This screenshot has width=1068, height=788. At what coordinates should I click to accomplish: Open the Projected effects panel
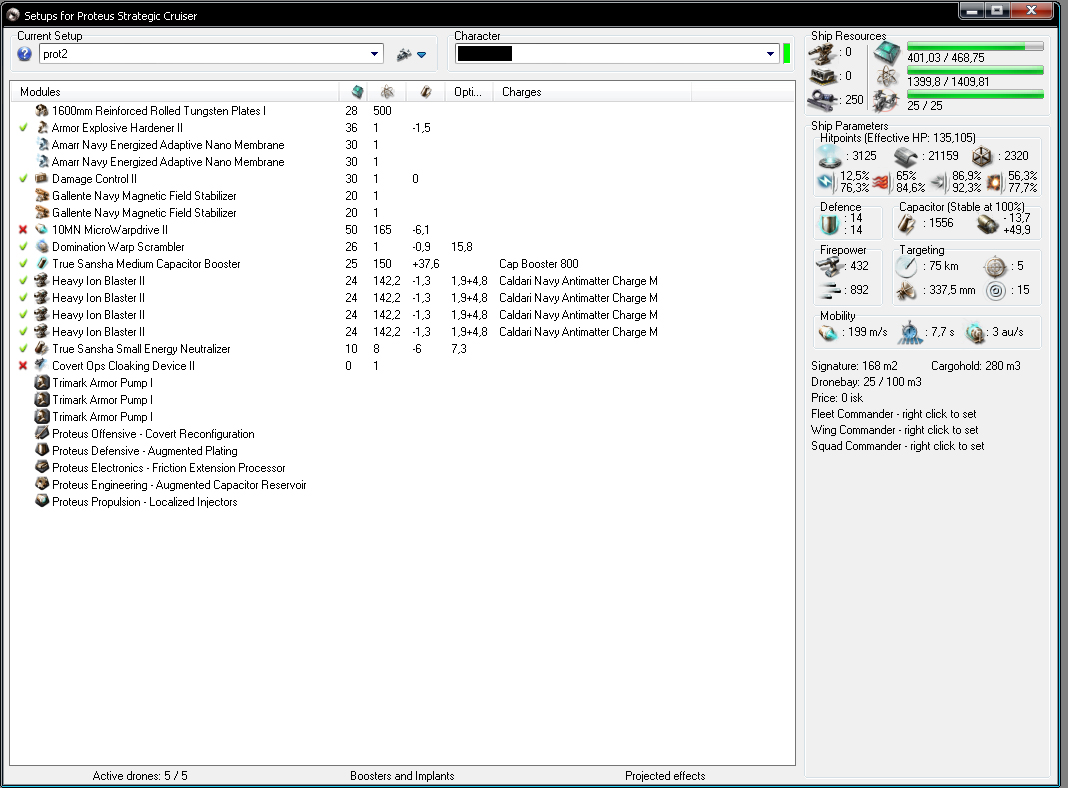665,776
